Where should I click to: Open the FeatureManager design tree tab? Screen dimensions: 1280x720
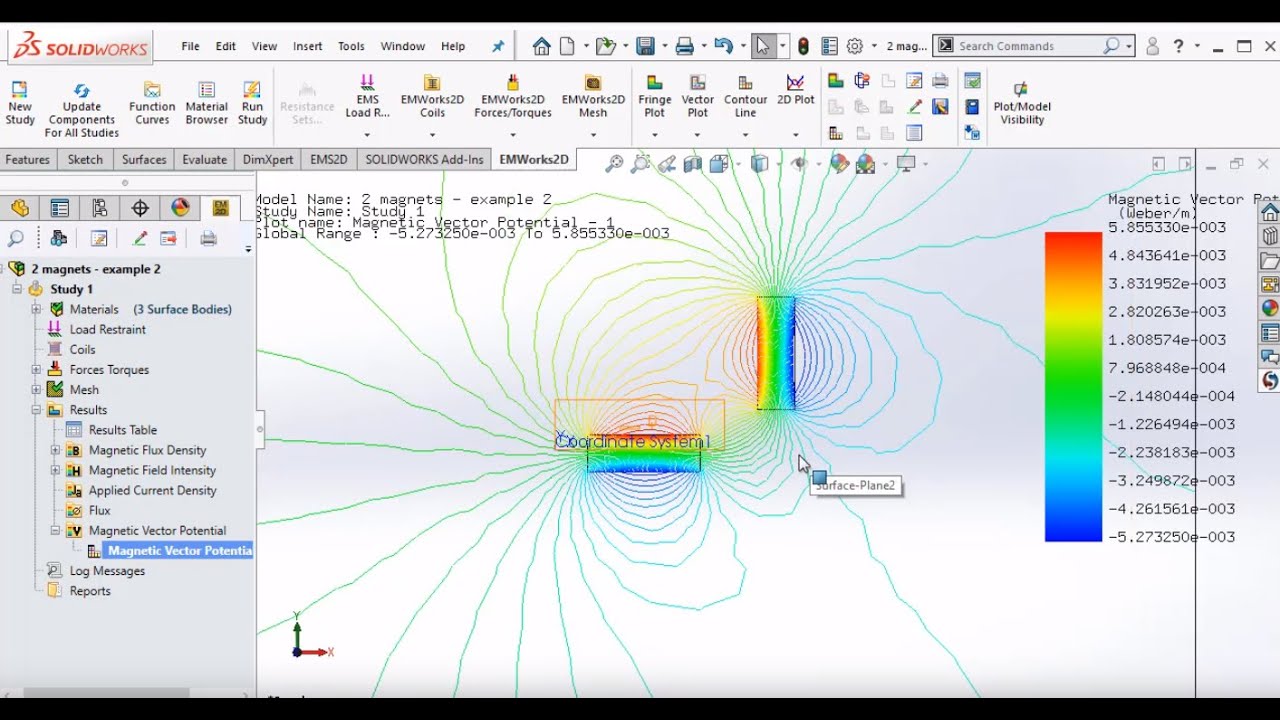20,208
